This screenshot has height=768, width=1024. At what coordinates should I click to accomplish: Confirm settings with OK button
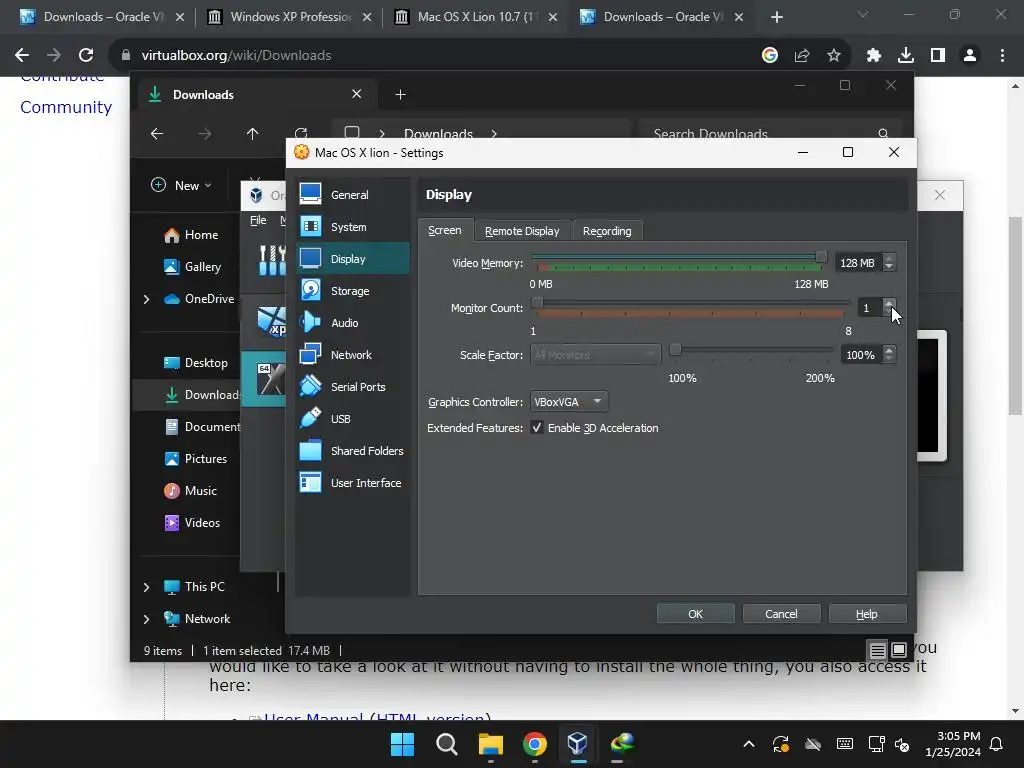(696, 614)
